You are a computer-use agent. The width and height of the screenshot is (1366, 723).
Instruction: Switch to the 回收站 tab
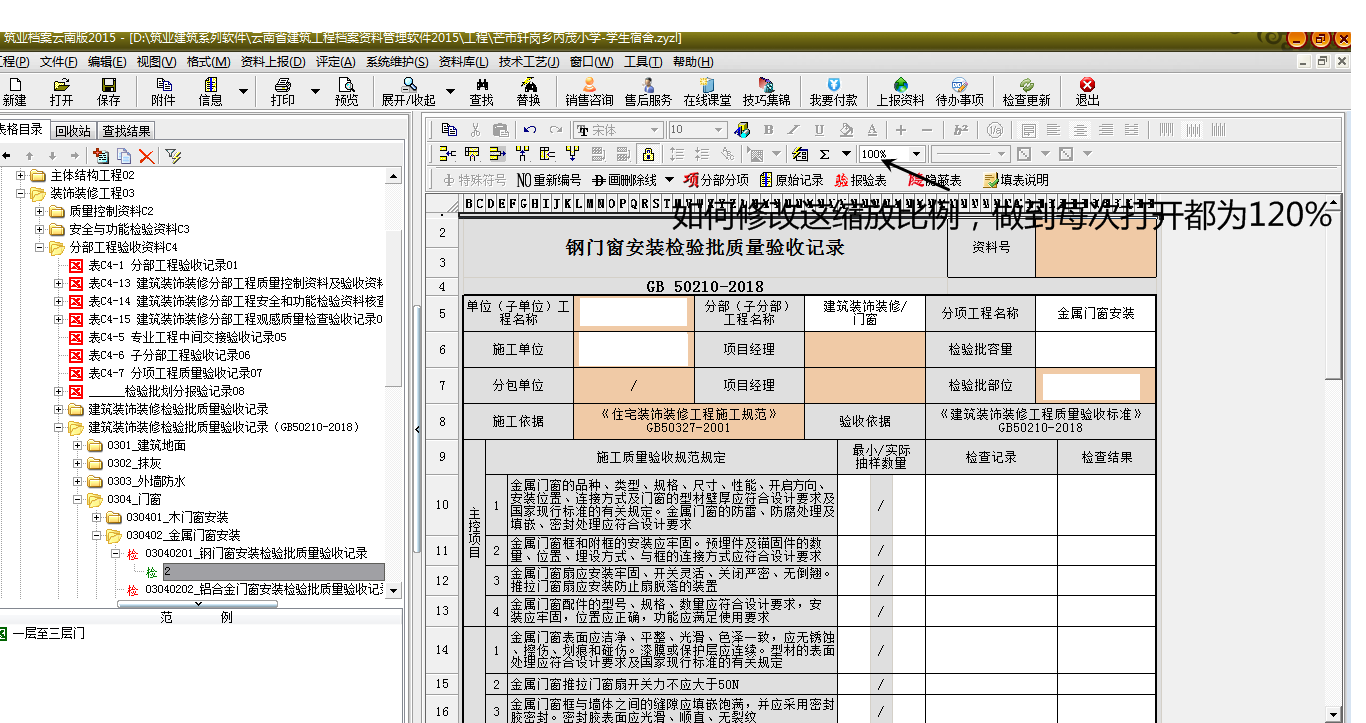point(73,130)
